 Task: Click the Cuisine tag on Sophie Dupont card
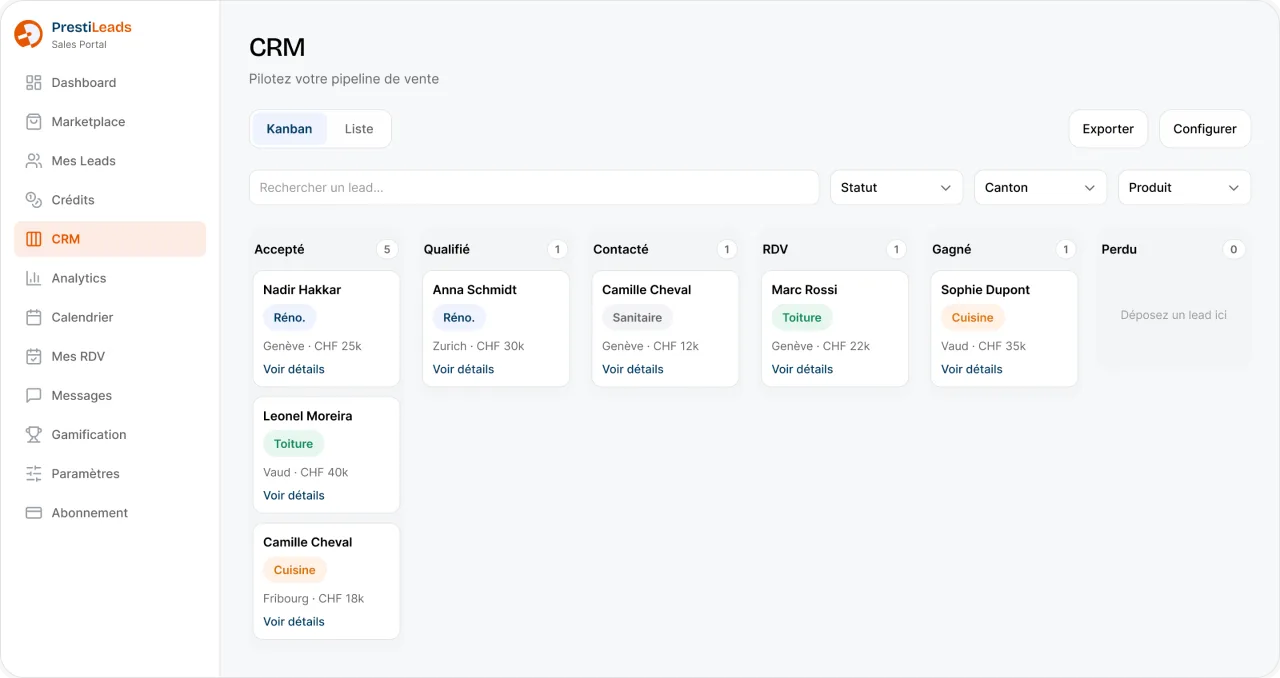[x=972, y=318]
